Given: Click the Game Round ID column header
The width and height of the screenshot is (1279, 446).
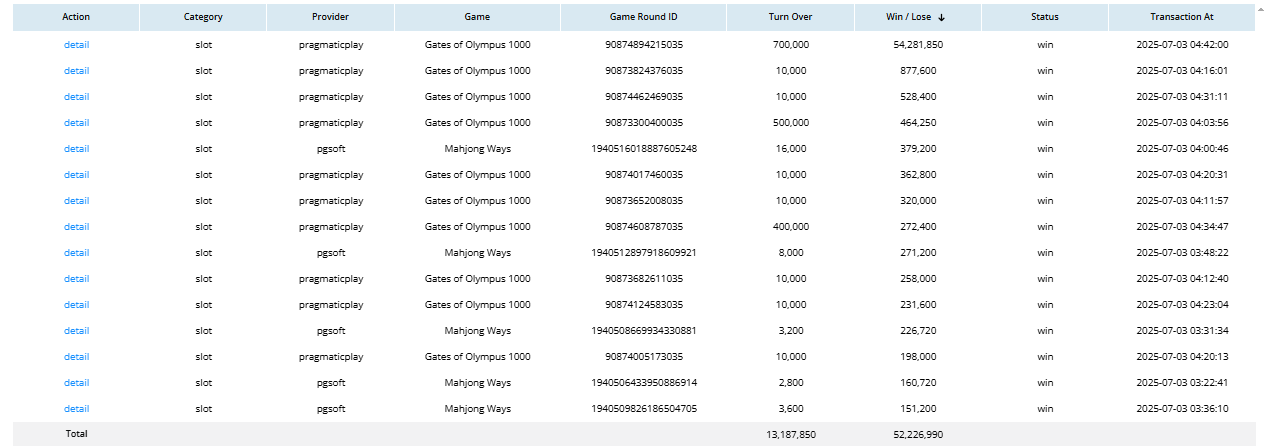Looking at the screenshot, I should pyautogui.click(x=644, y=17).
